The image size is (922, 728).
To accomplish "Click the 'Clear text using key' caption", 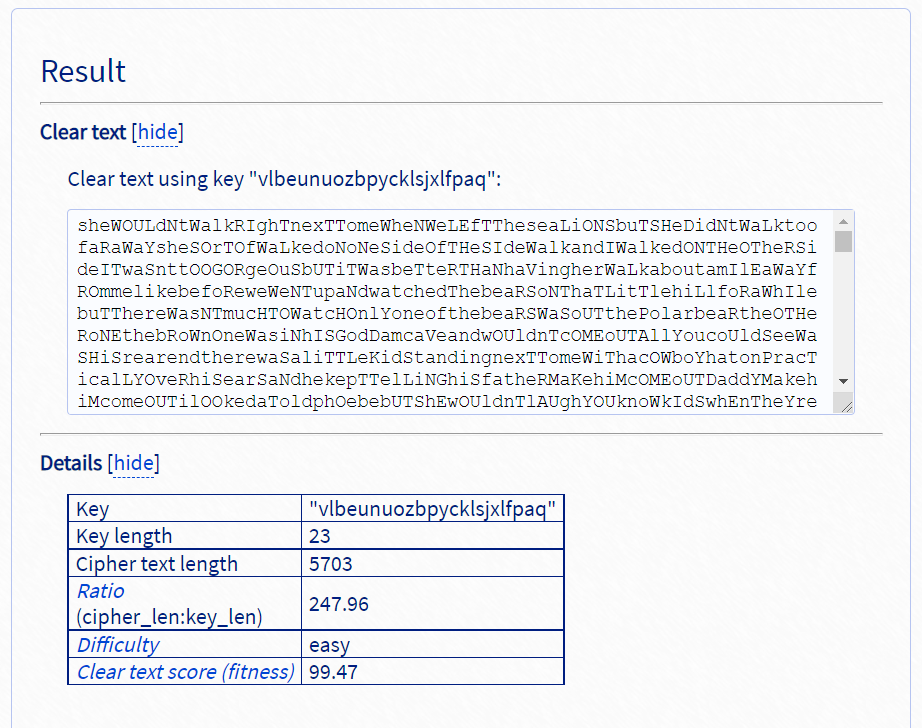I will (284, 179).
